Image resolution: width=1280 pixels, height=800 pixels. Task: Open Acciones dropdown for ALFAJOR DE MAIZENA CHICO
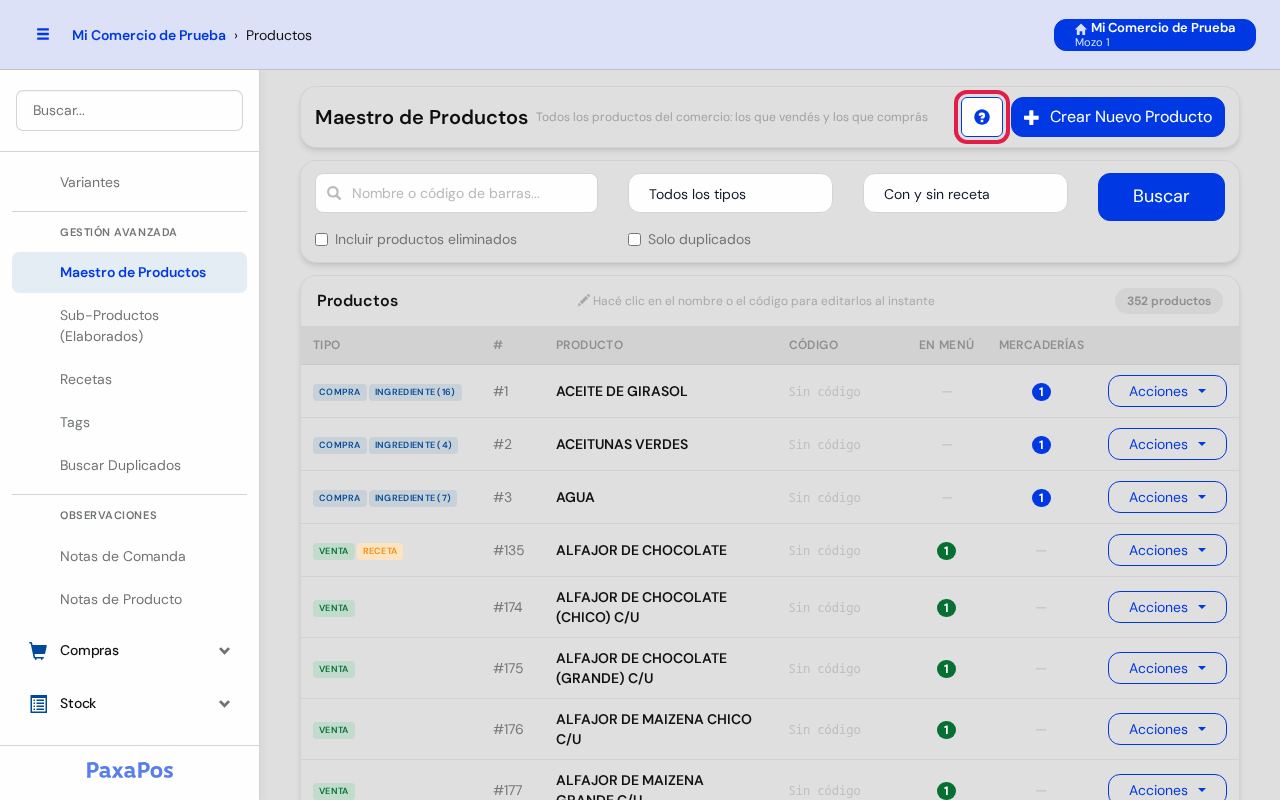[1167, 729]
